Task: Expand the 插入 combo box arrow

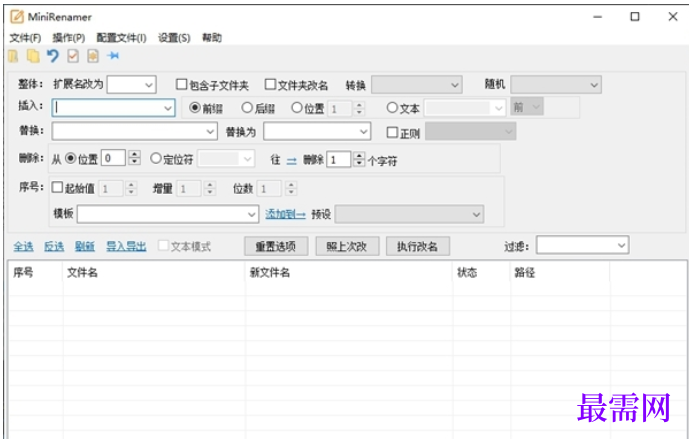Action: (x=167, y=108)
